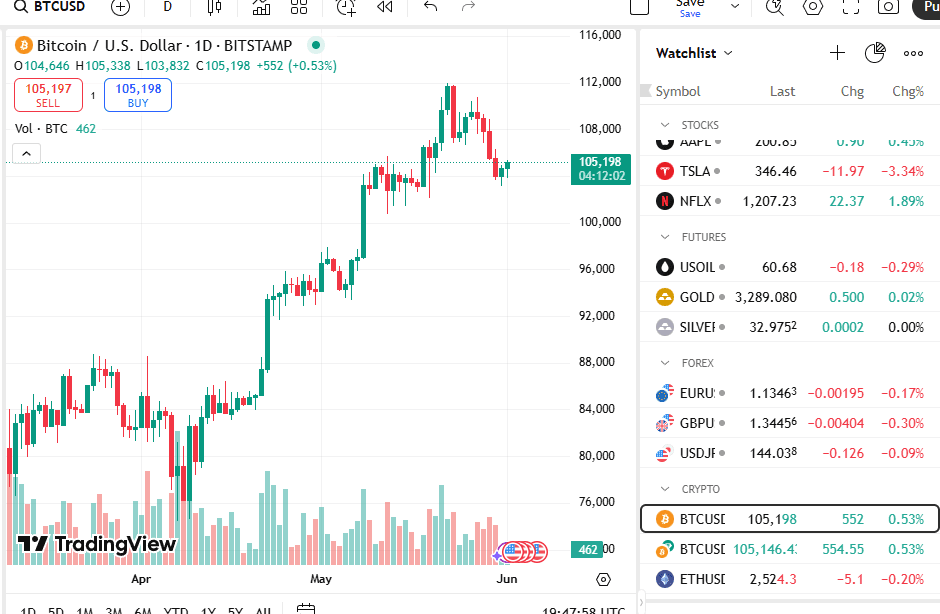
Task: Open watchlist sector allocation pie icon
Action: click(875, 52)
